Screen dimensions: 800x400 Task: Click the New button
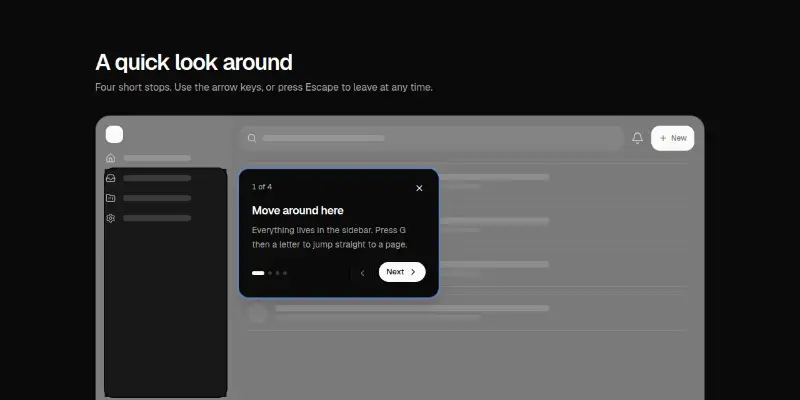tap(672, 138)
